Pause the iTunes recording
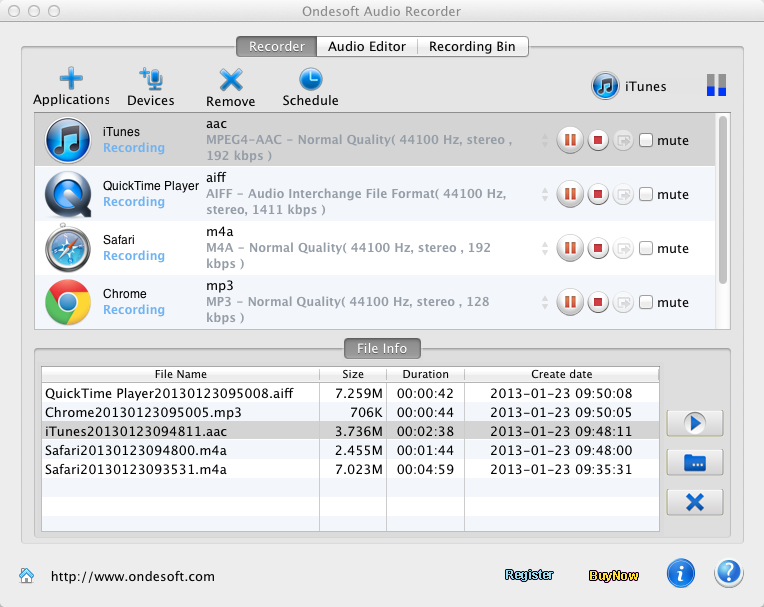Screen dimensions: 764x607 point(570,140)
